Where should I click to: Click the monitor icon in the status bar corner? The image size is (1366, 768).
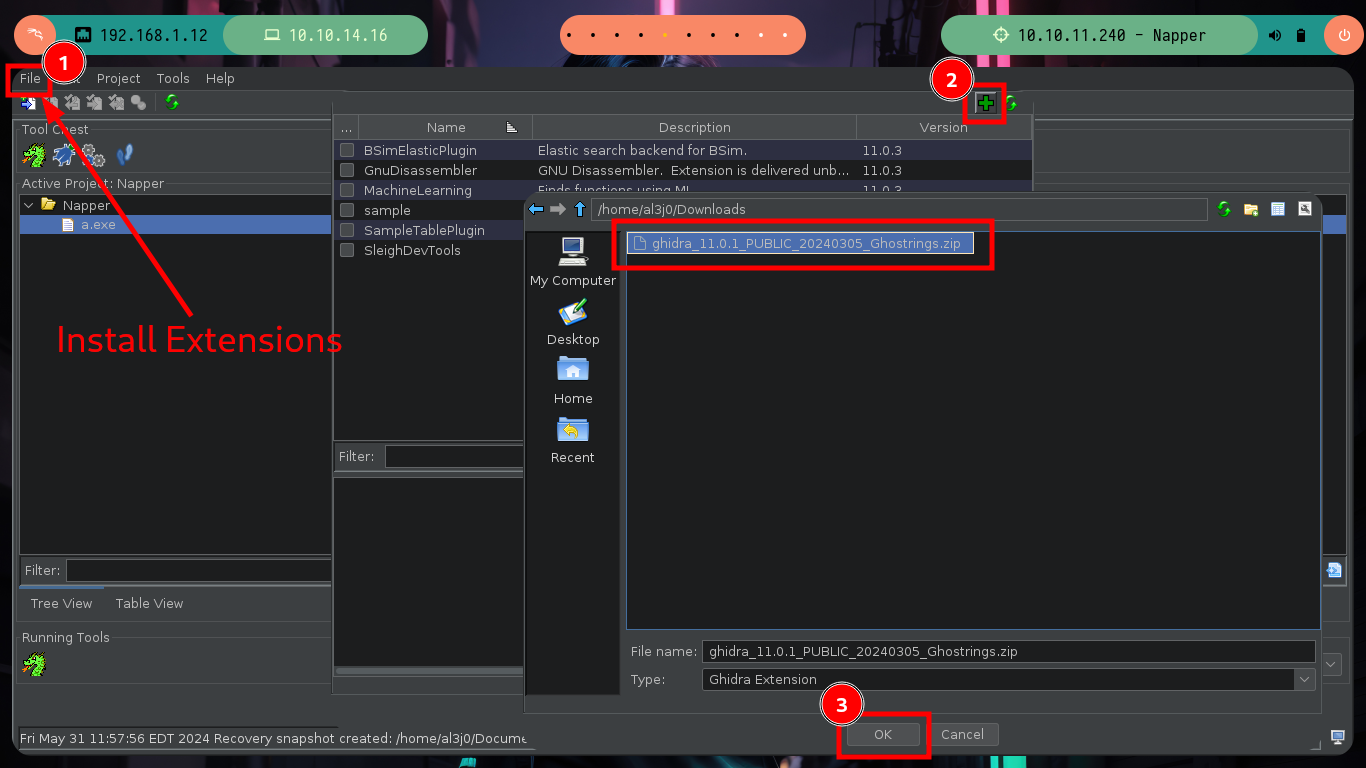[1338, 738]
